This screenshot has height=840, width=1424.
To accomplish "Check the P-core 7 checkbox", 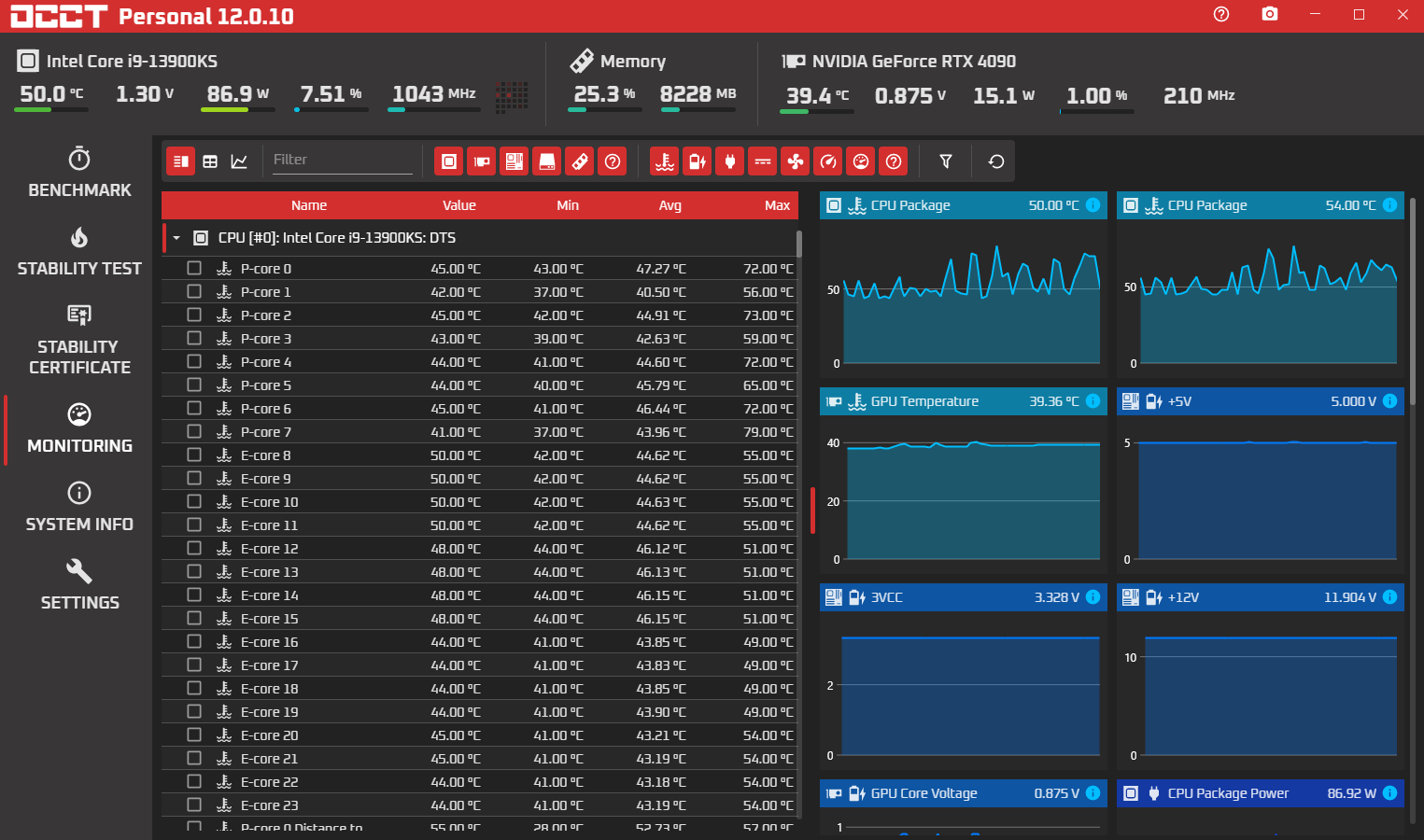I will tap(194, 431).
